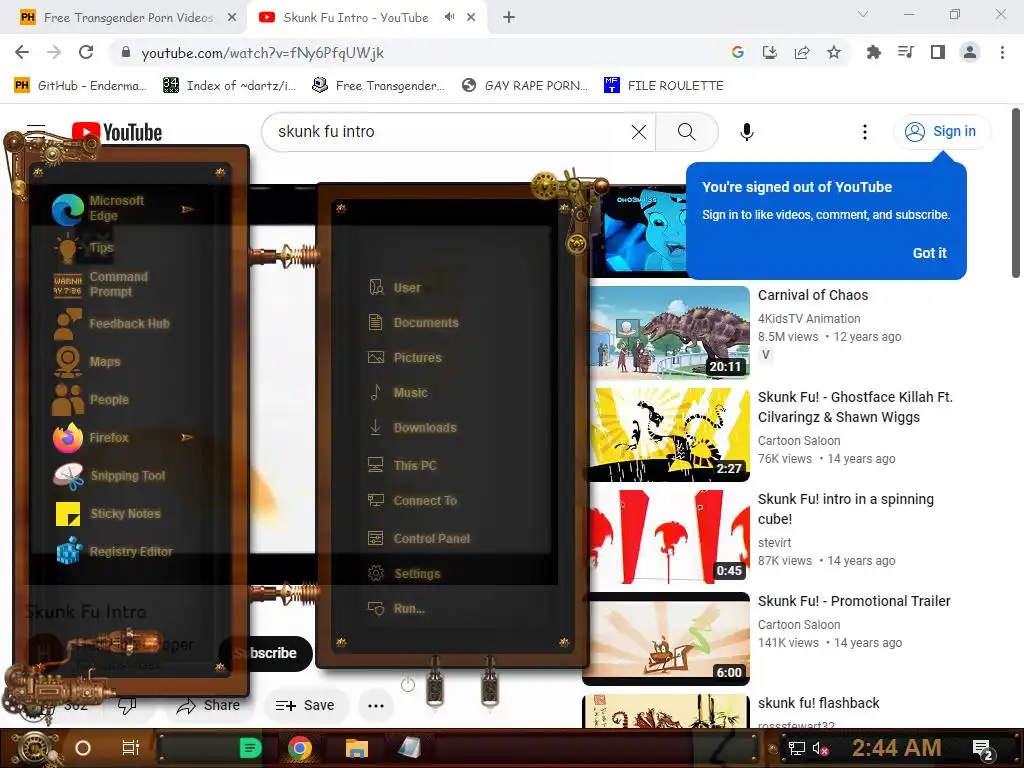Click muted volume tray icon

(821, 748)
